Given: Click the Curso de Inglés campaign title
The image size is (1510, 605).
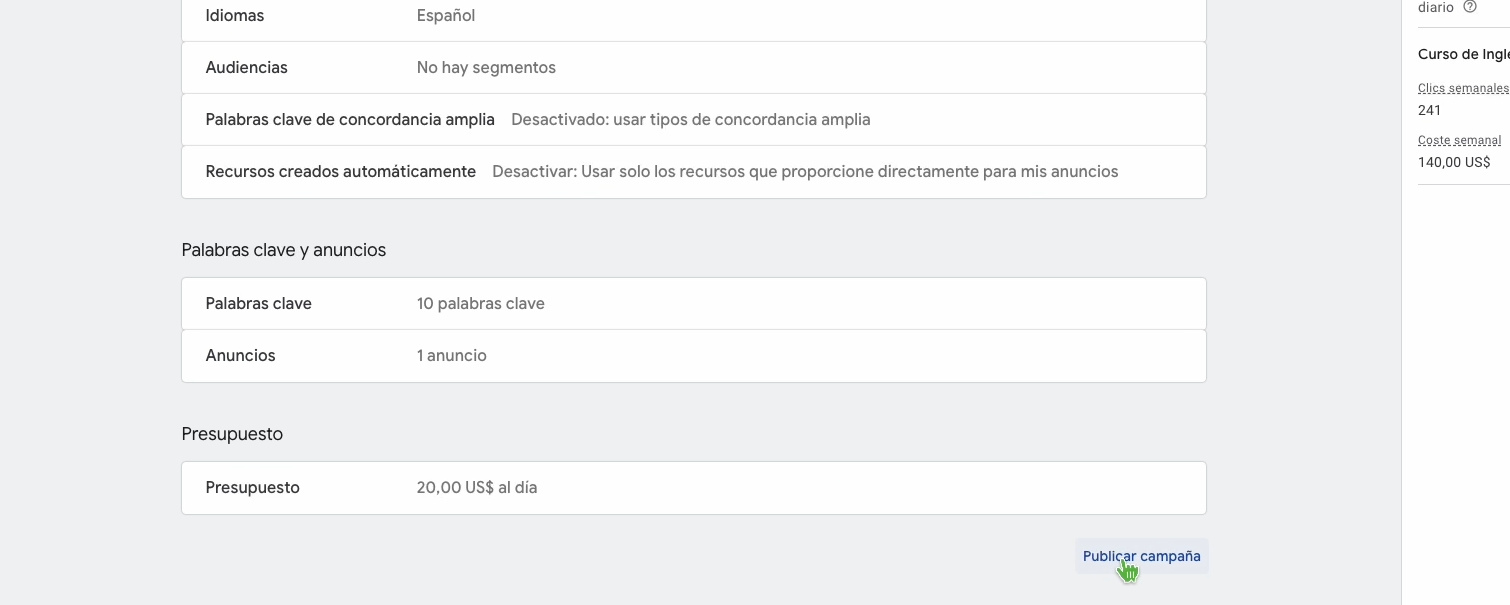Looking at the screenshot, I should click(x=1464, y=54).
